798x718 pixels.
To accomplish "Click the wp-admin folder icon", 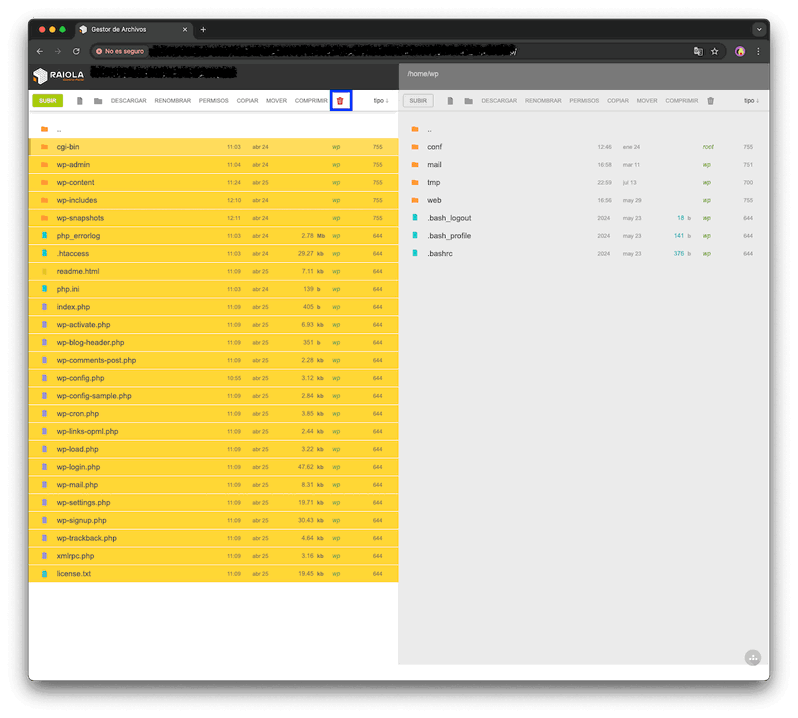I will tap(45, 165).
